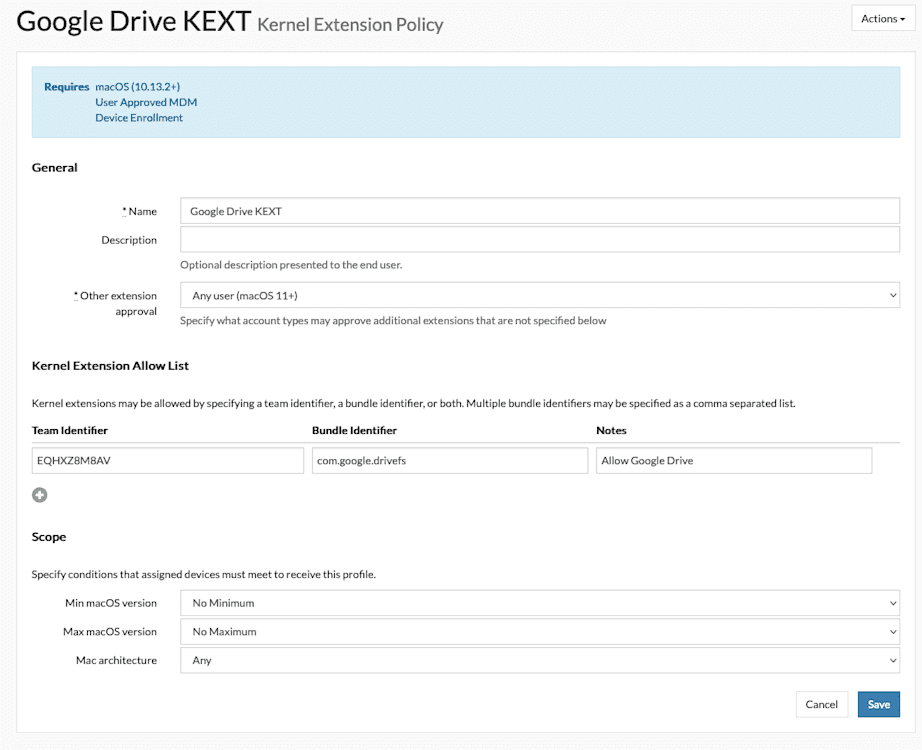Edit the Bundle Identifier com.google.drivefs field
Screen dimensions: 922x750
pos(450,461)
